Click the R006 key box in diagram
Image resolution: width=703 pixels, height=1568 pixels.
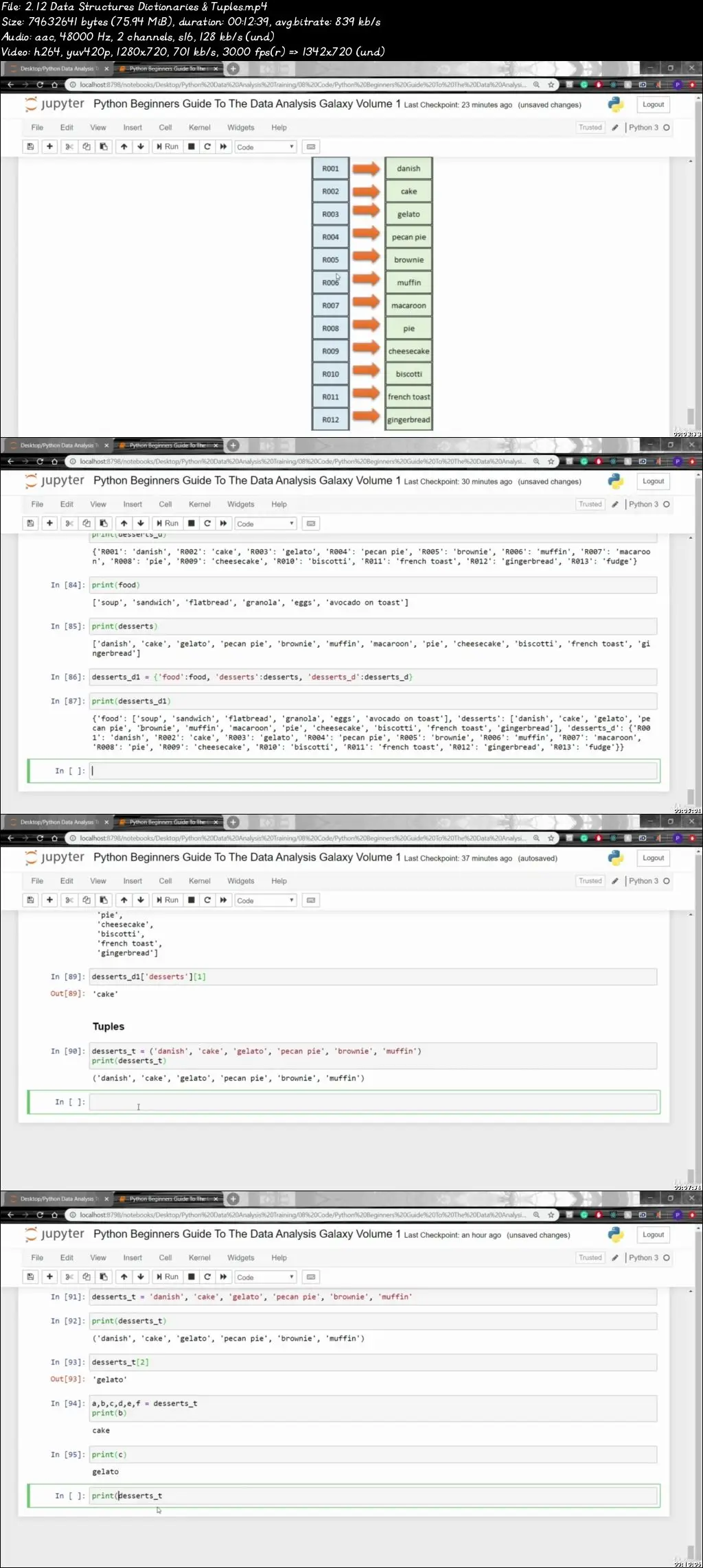click(330, 283)
